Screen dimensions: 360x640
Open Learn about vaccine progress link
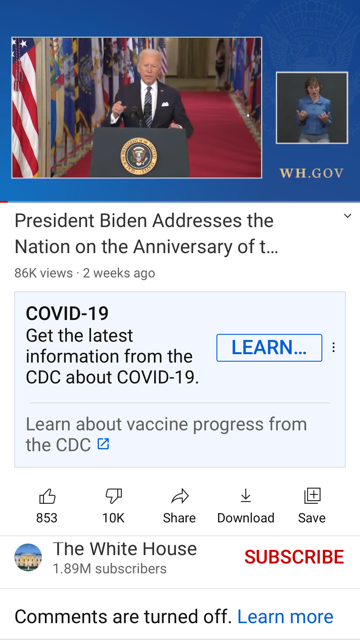166,434
